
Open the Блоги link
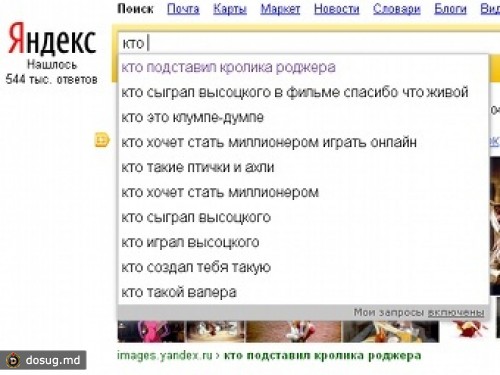[x=450, y=9]
